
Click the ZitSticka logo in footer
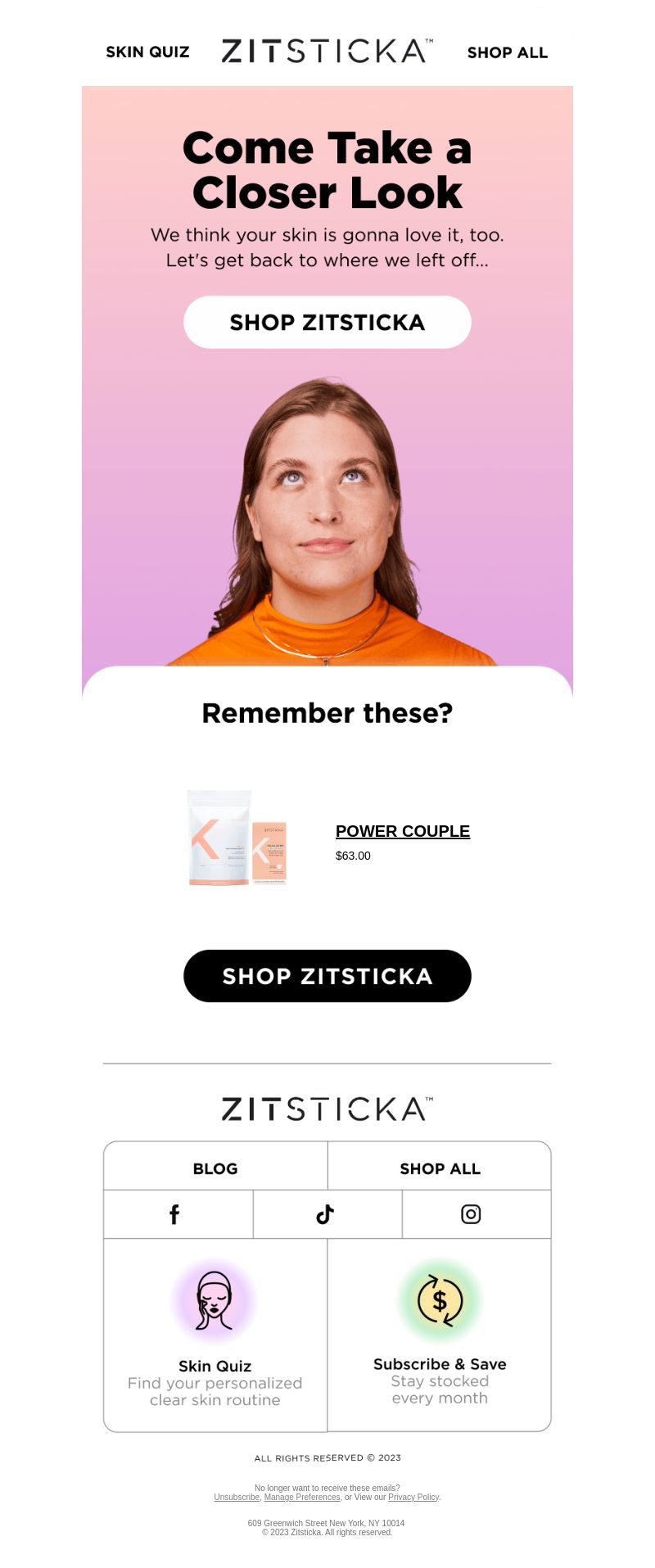pos(327,1109)
